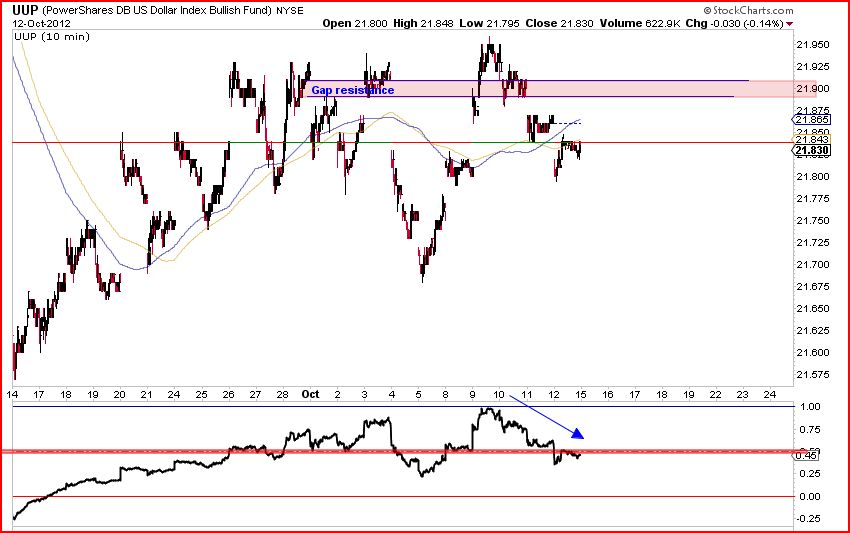The width and height of the screenshot is (850, 533).
Task: Click the 20 date axis label
Action: click(119, 394)
